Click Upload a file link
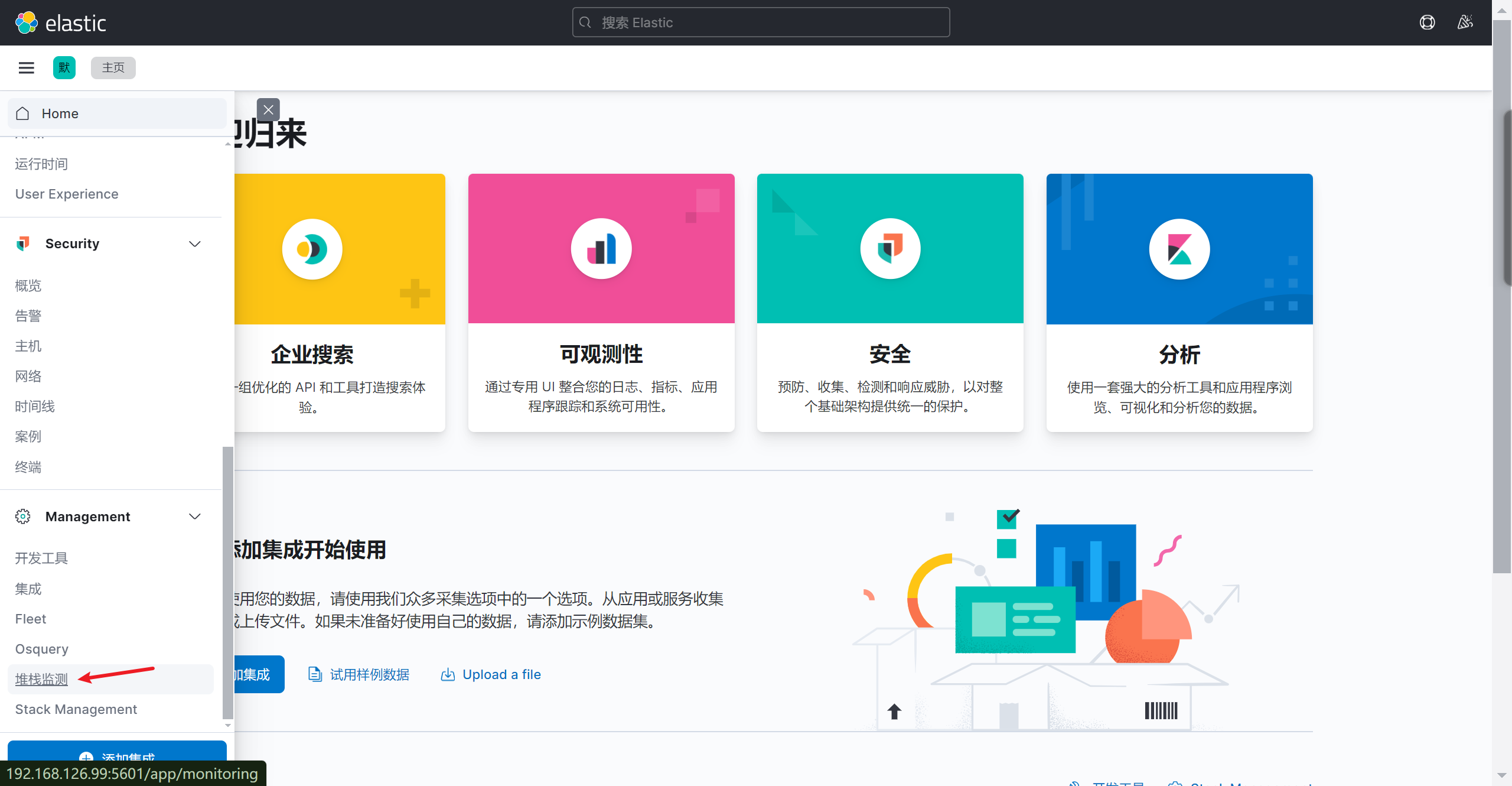The image size is (1512, 786). tap(501, 674)
